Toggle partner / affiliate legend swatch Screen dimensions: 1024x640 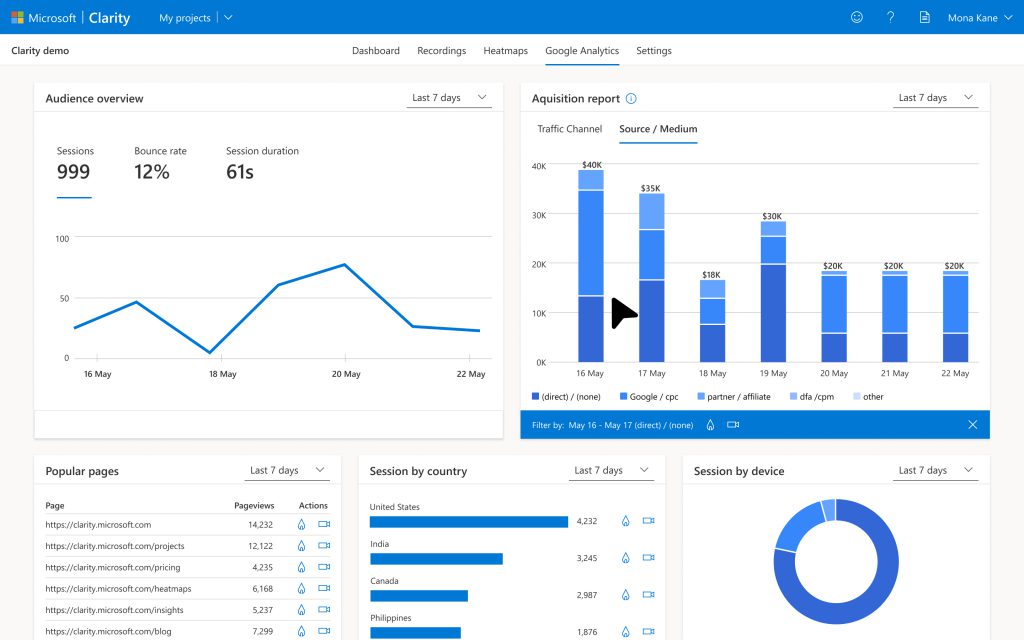[x=701, y=396]
